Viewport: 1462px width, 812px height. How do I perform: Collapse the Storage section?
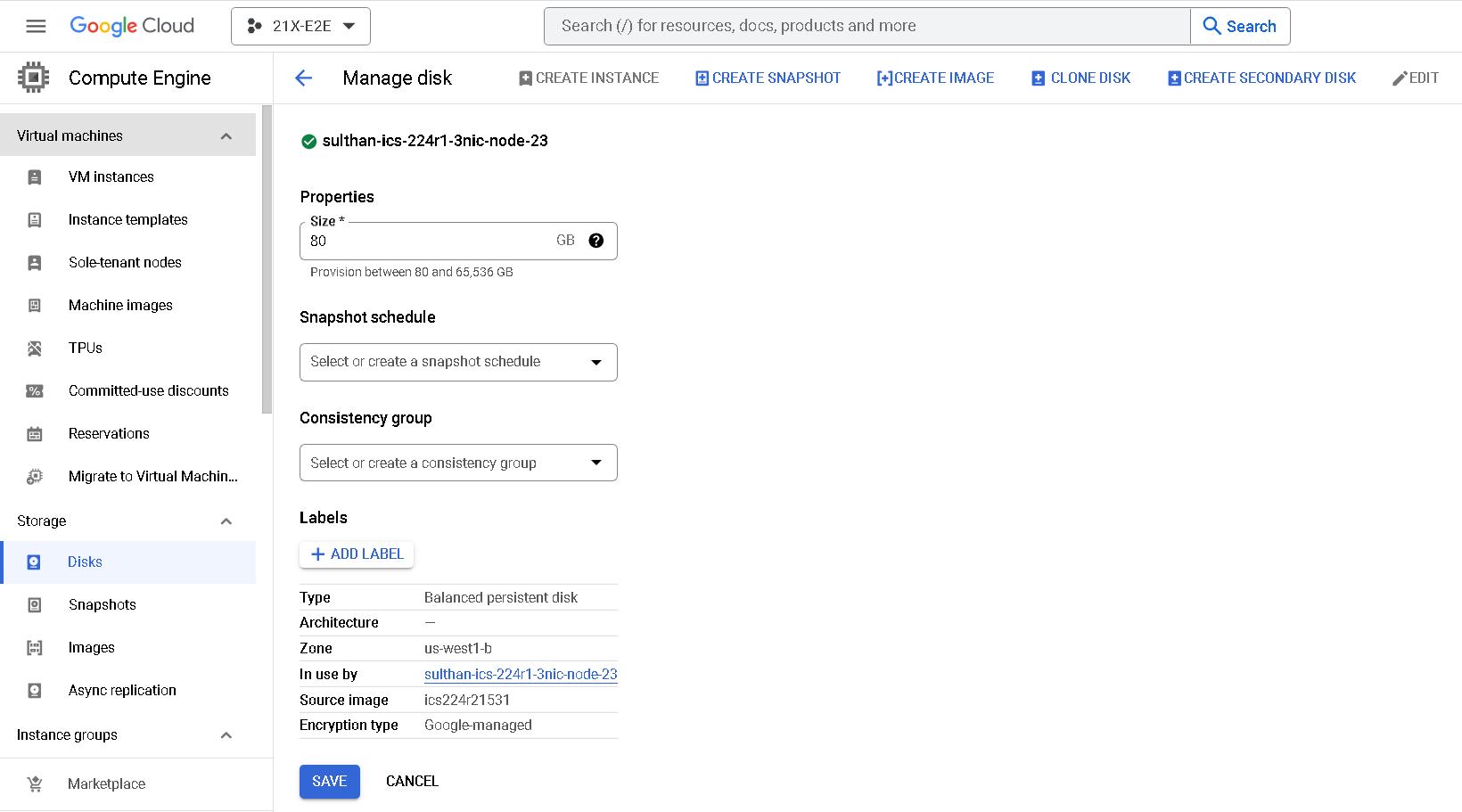click(226, 521)
